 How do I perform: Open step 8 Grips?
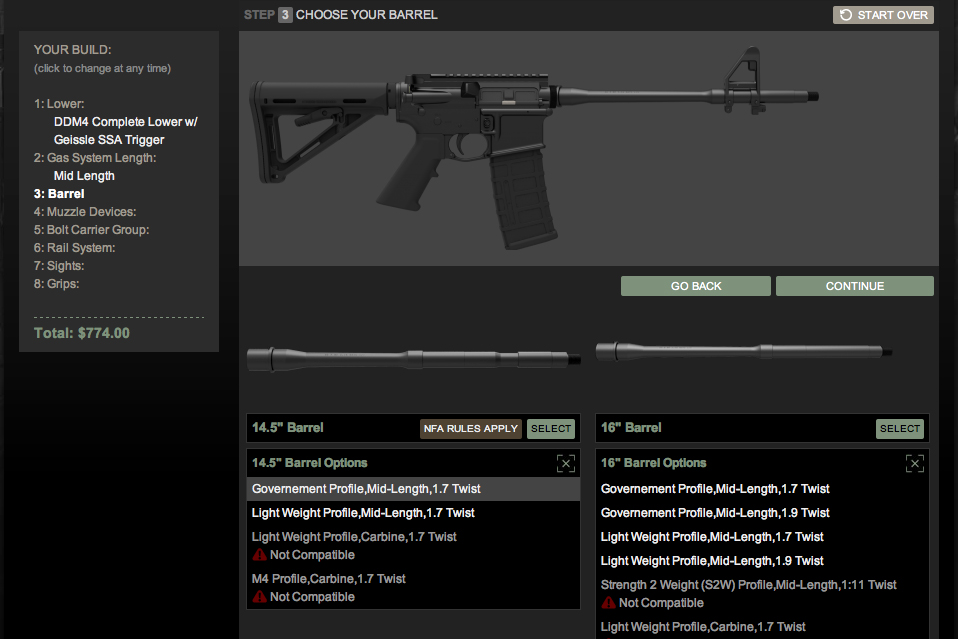(56, 284)
